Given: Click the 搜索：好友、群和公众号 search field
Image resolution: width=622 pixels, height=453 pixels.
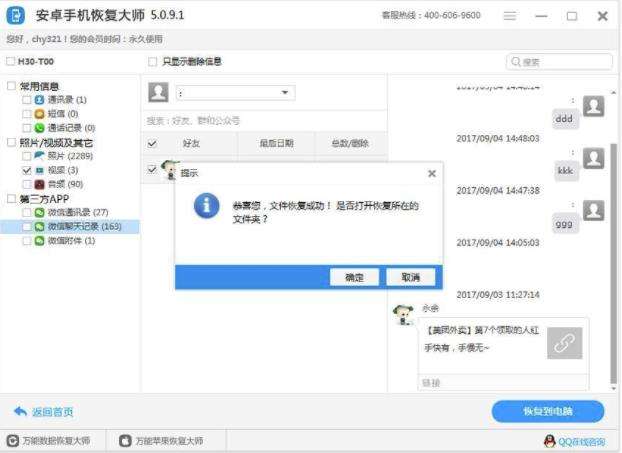Looking at the screenshot, I should (x=264, y=121).
